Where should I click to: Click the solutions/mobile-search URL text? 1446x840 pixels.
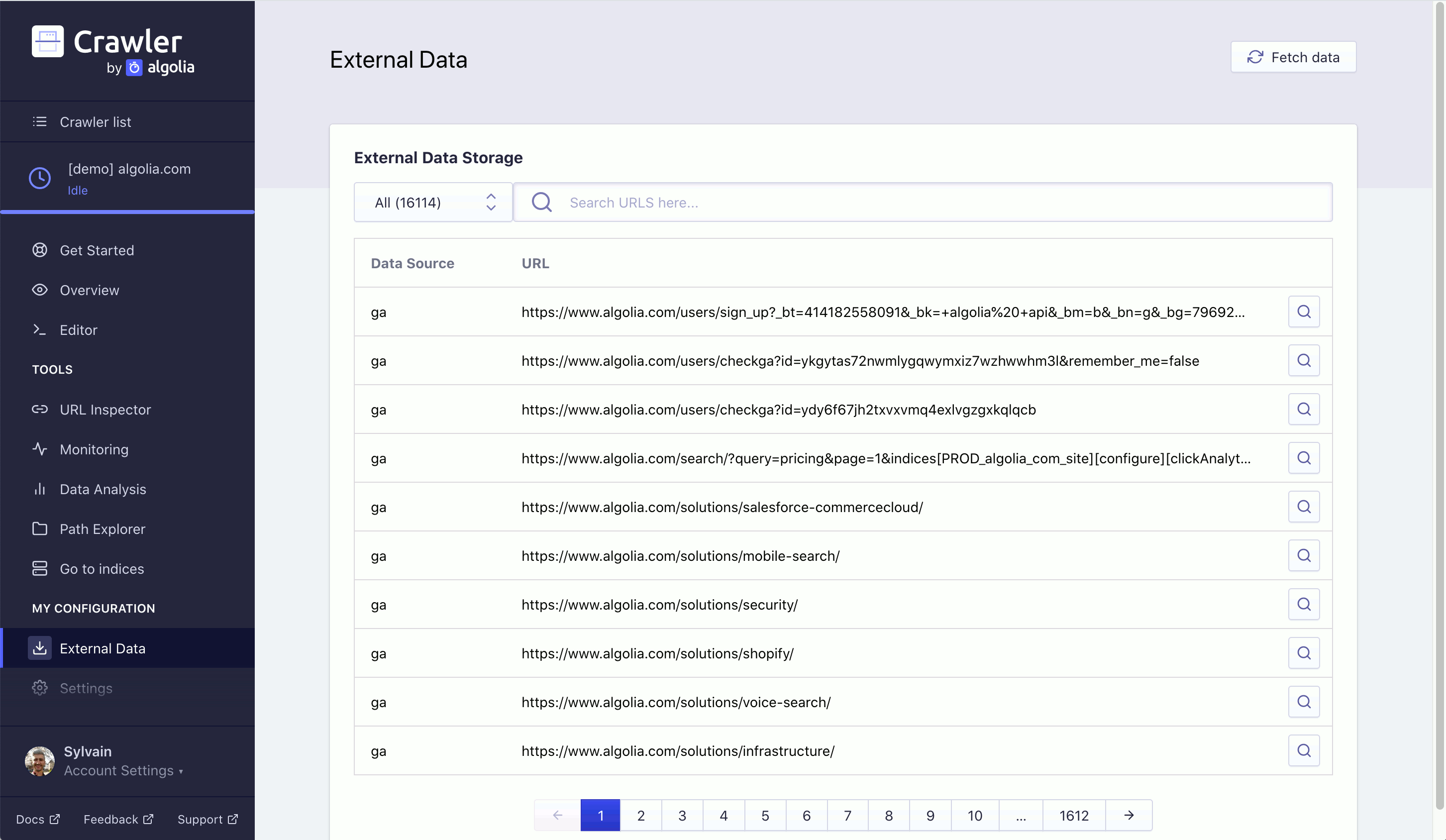681,556
